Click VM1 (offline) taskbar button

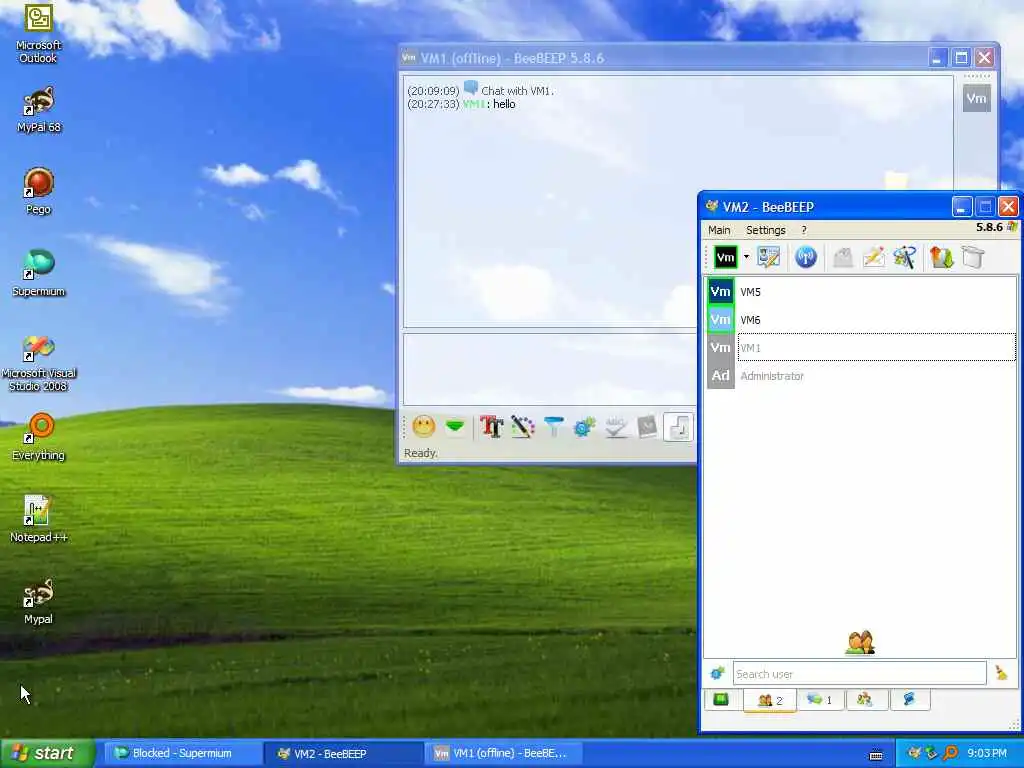coord(503,753)
